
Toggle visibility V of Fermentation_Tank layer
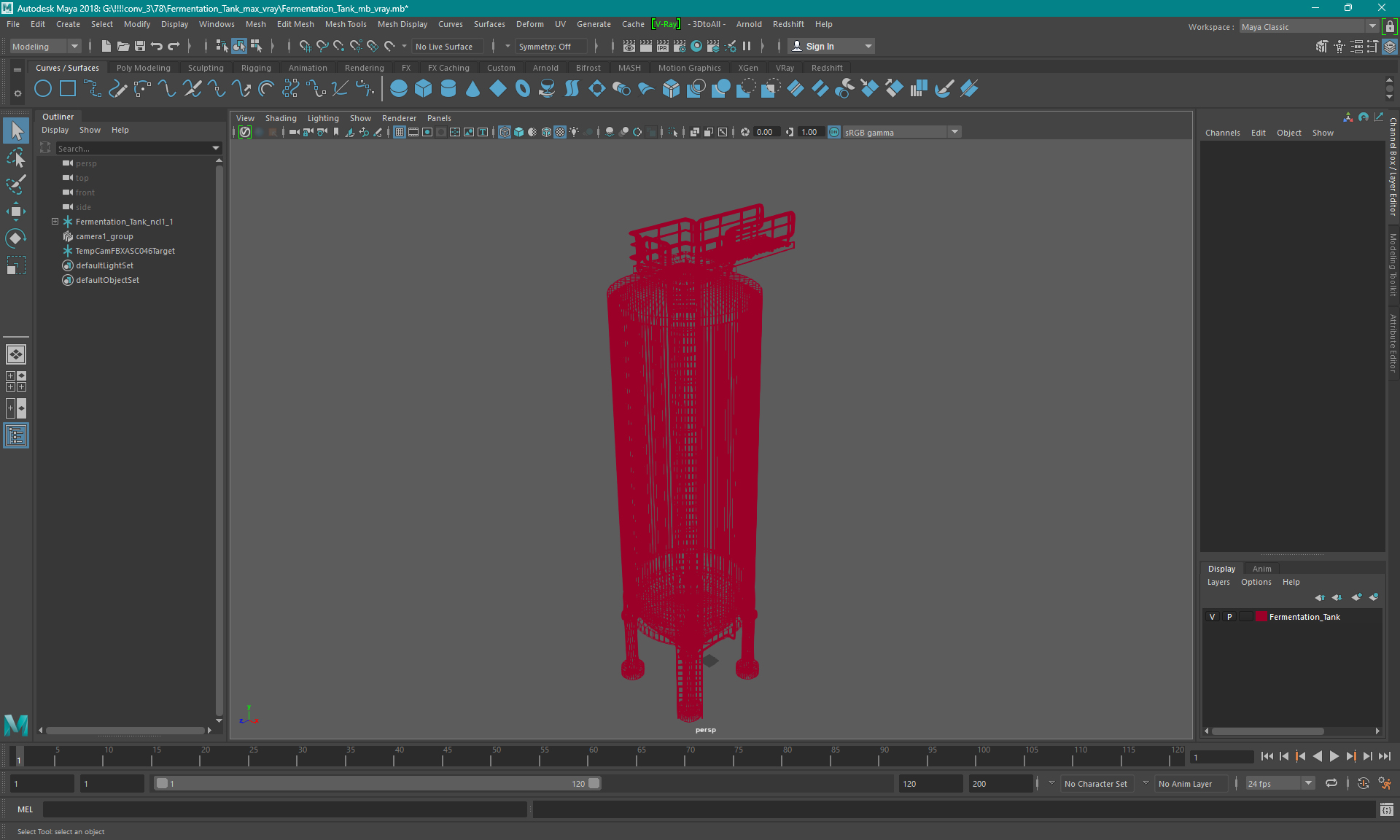click(1213, 617)
